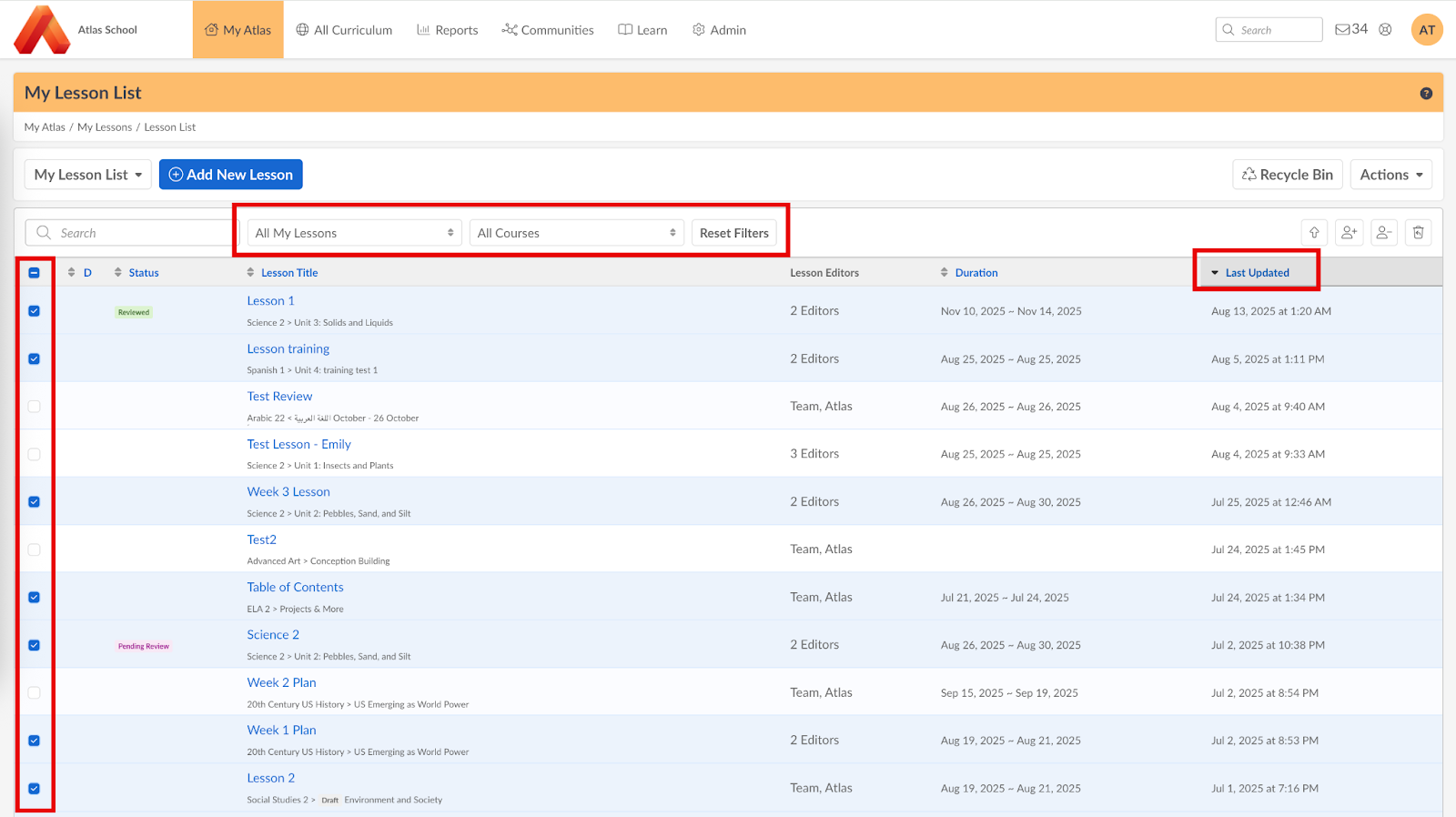This screenshot has width=1456, height=817.
Task: Open the Actions dropdown menu
Action: [1390, 175]
